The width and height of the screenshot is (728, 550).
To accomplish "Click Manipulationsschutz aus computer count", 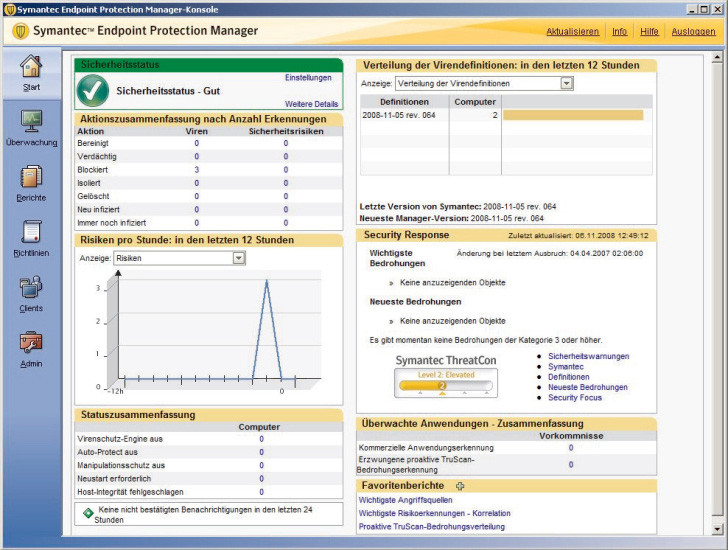I will (x=261, y=465).
